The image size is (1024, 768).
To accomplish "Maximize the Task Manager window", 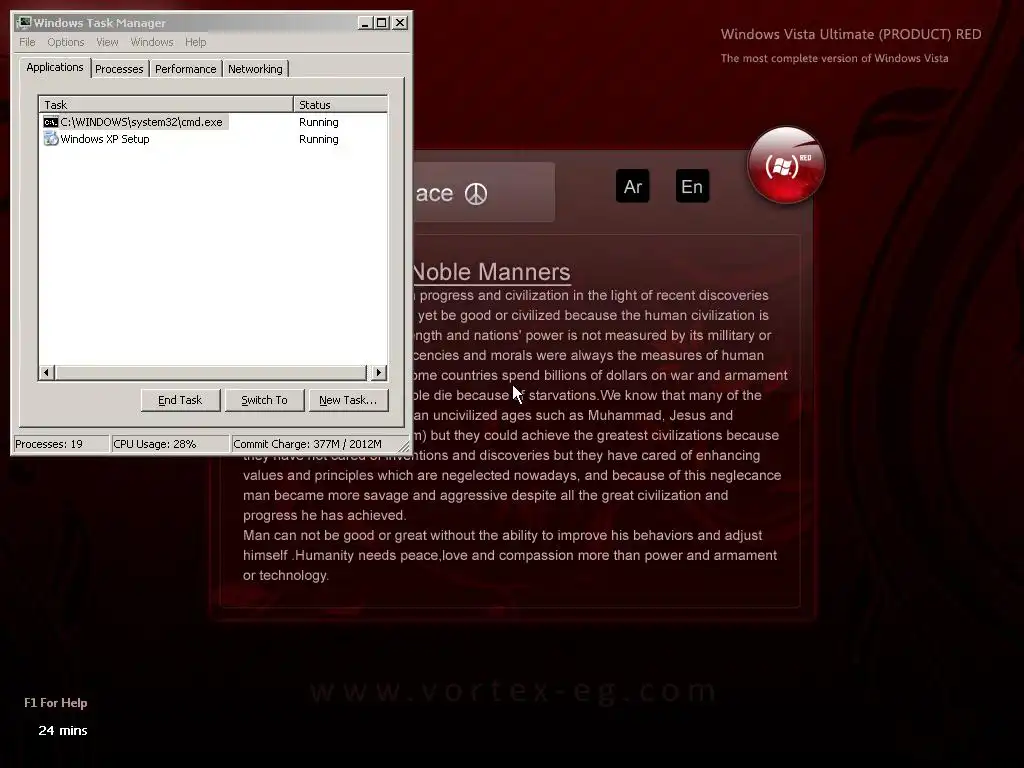I will tap(382, 23).
